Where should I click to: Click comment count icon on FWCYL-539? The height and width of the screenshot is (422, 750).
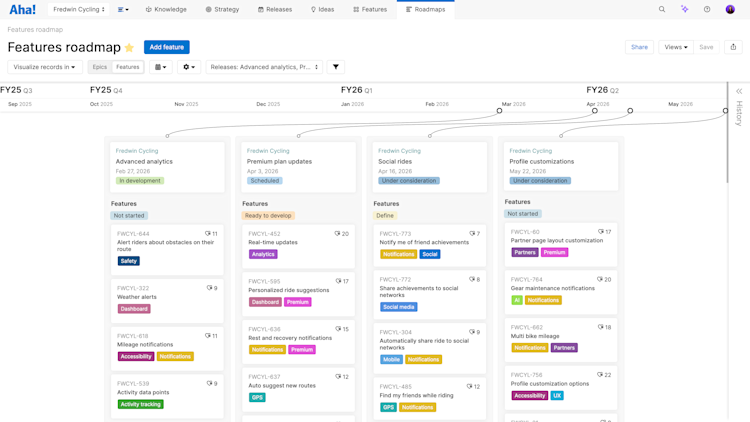click(212, 384)
